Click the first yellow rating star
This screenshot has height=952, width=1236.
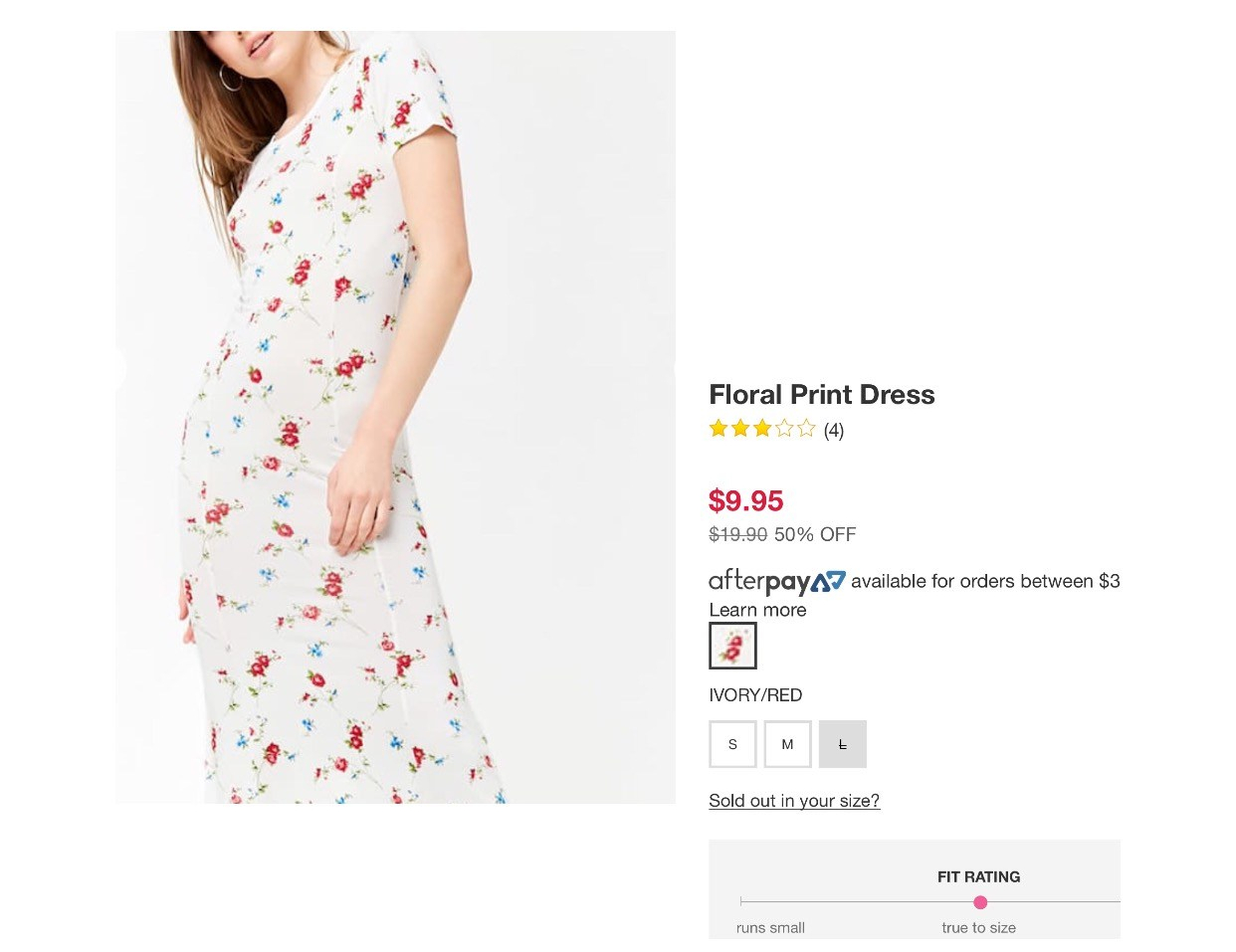click(x=719, y=429)
